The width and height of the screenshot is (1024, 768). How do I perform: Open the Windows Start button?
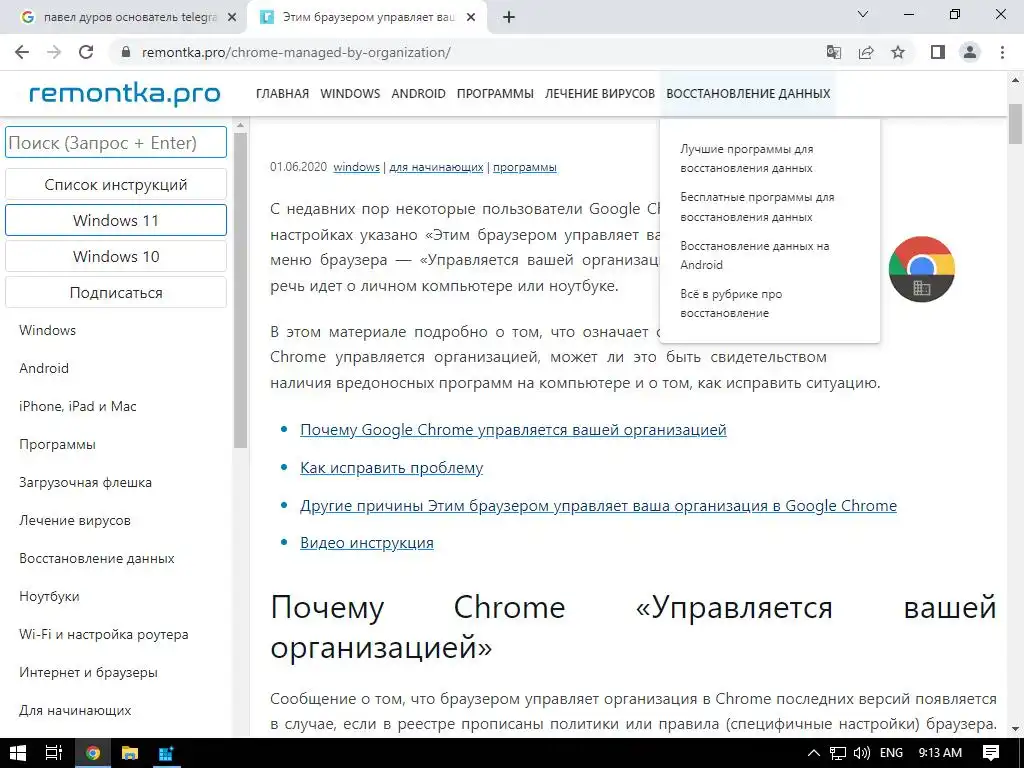click(x=18, y=753)
